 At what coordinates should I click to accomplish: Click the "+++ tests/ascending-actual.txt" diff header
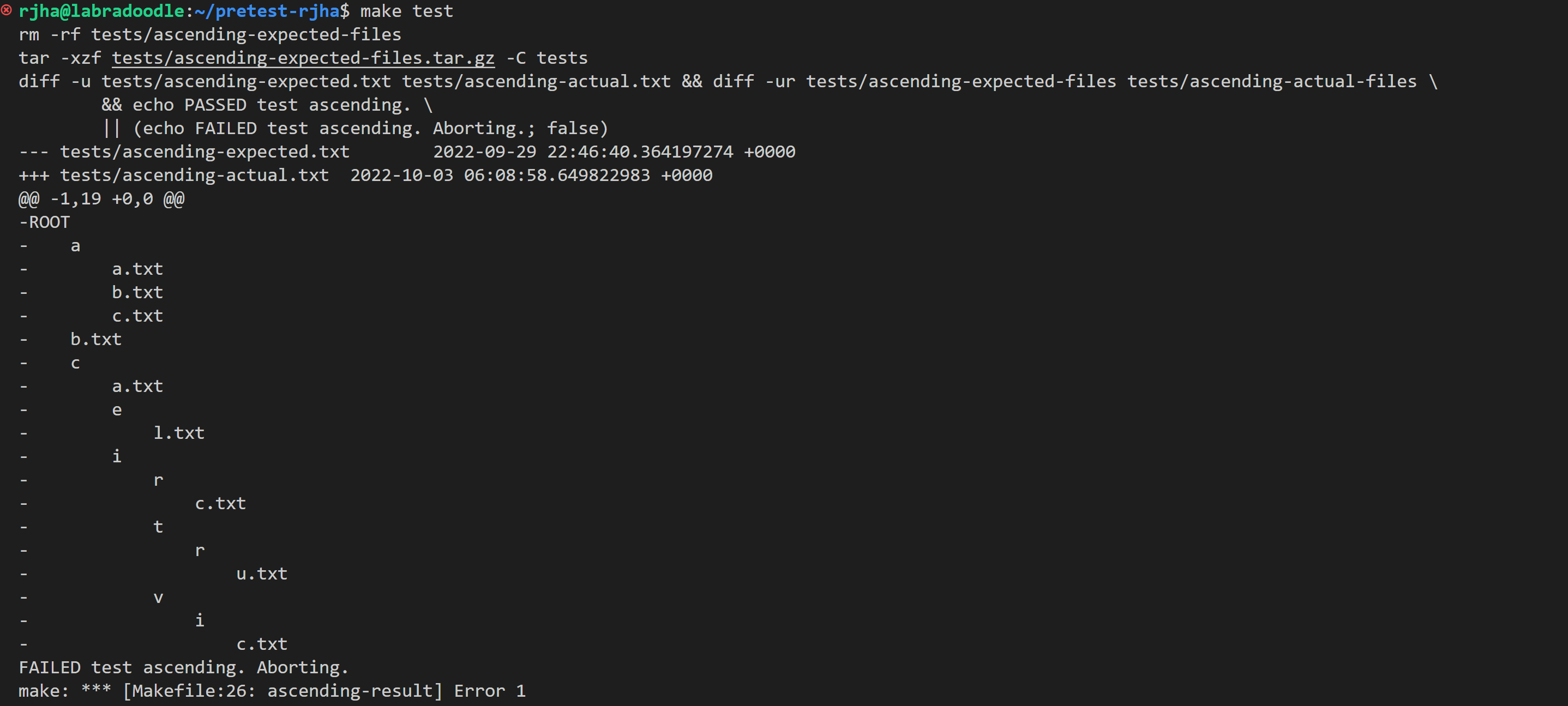[173, 176]
